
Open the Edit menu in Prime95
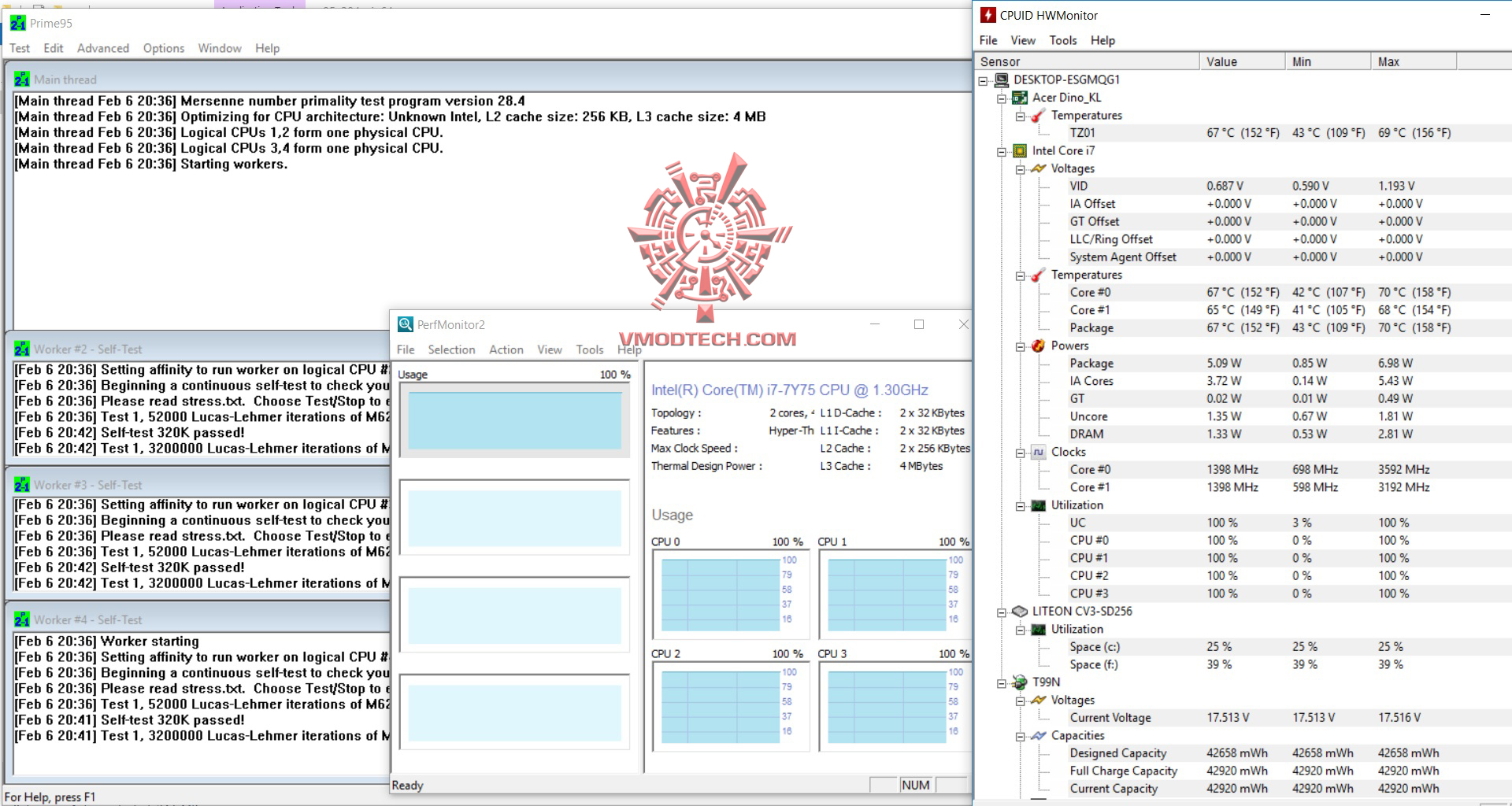(x=54, y=48)
